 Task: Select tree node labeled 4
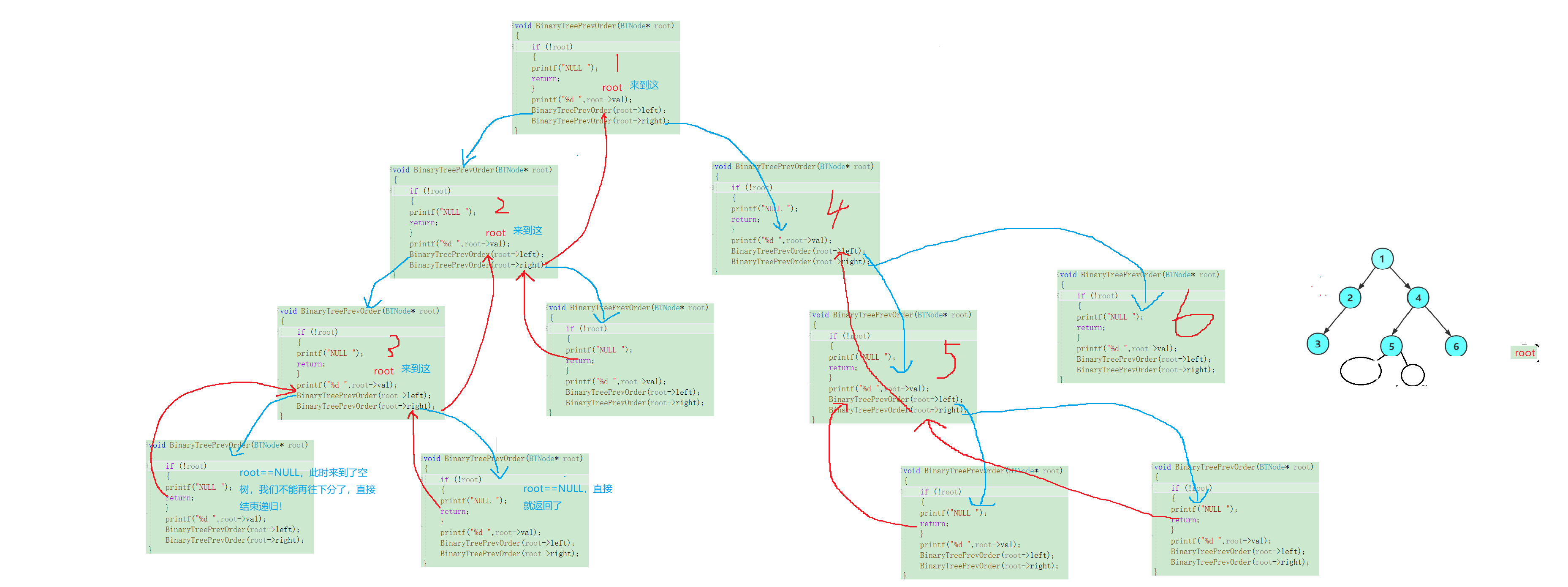click(x=1418, y=298)
